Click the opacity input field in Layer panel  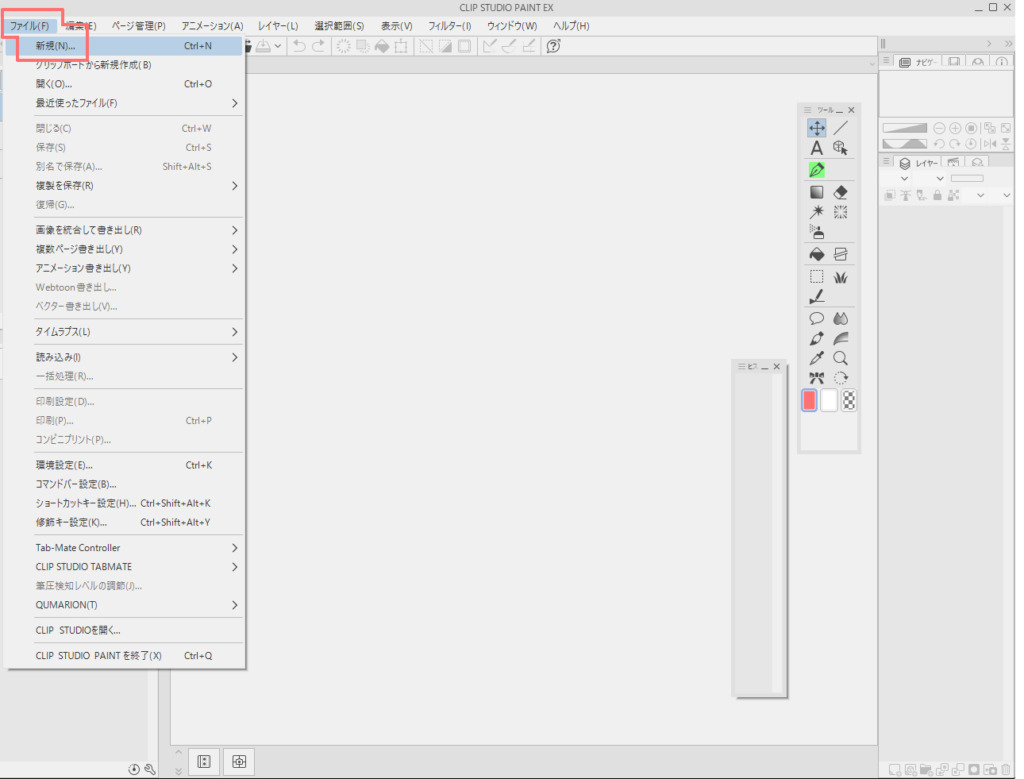[x=967, y=178]
